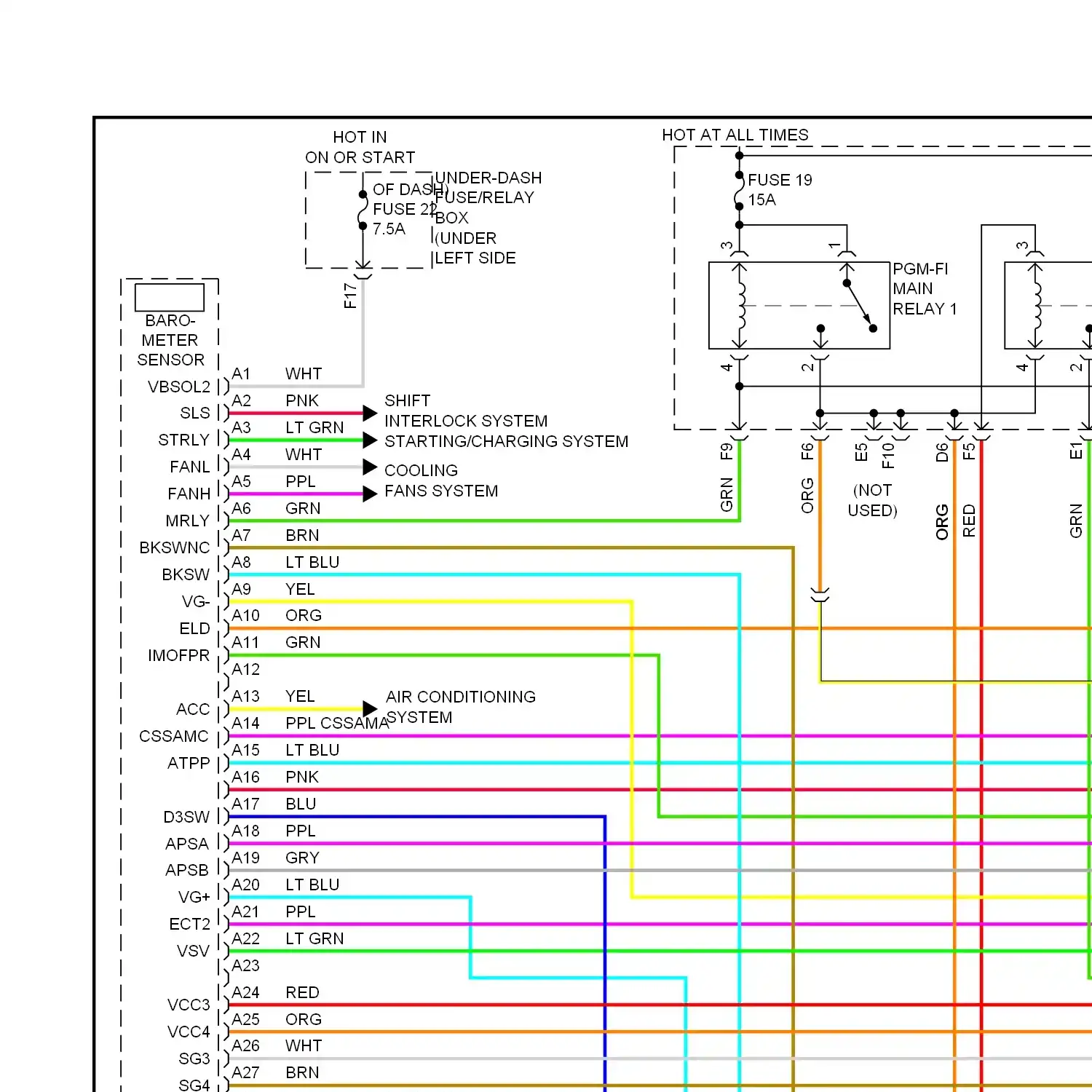Click the Fuse 22 7.5A fuse symbol
Screen dimensions: 1092x1092
363,210
